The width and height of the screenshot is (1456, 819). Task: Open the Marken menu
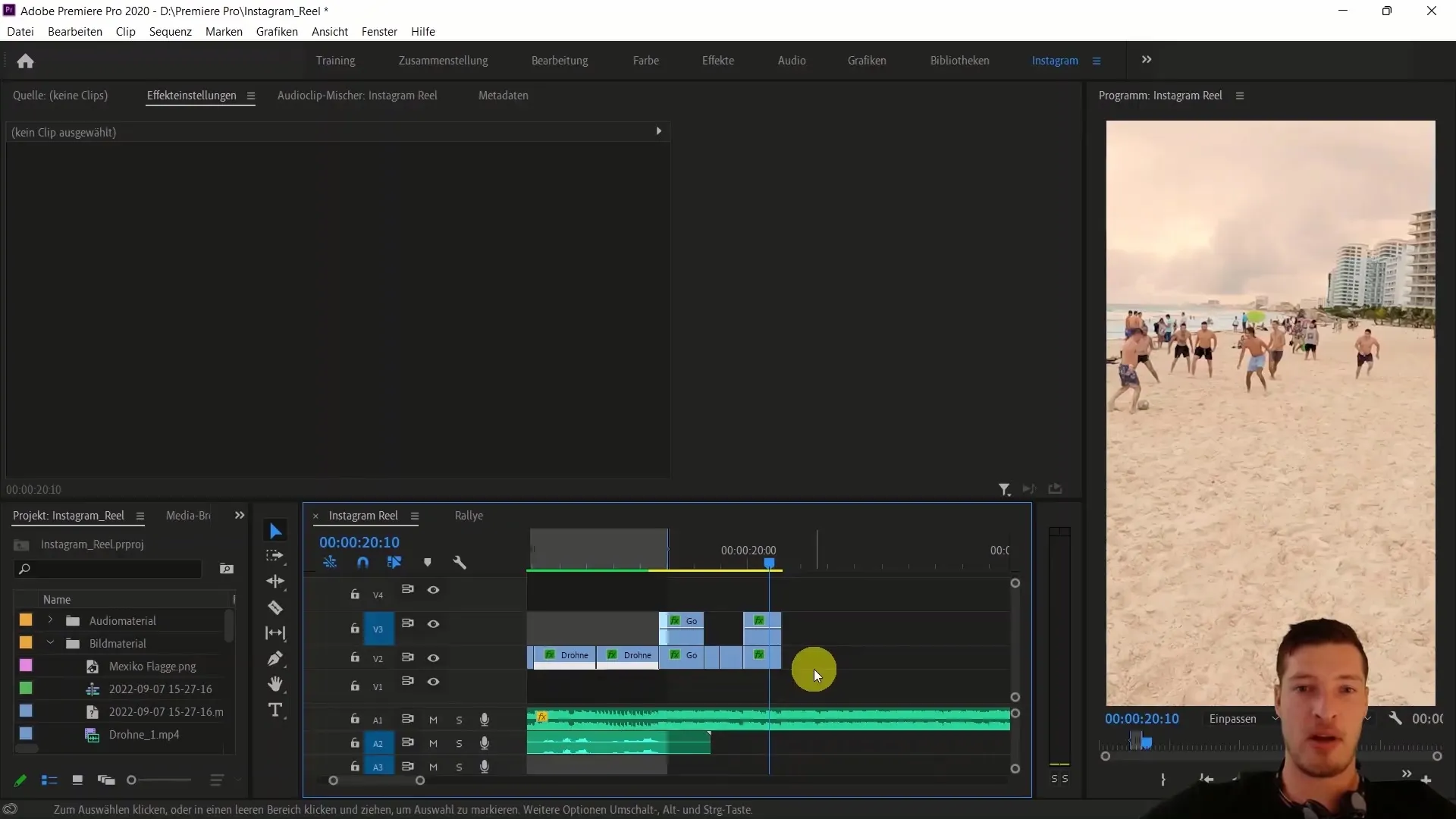(224, 32)
